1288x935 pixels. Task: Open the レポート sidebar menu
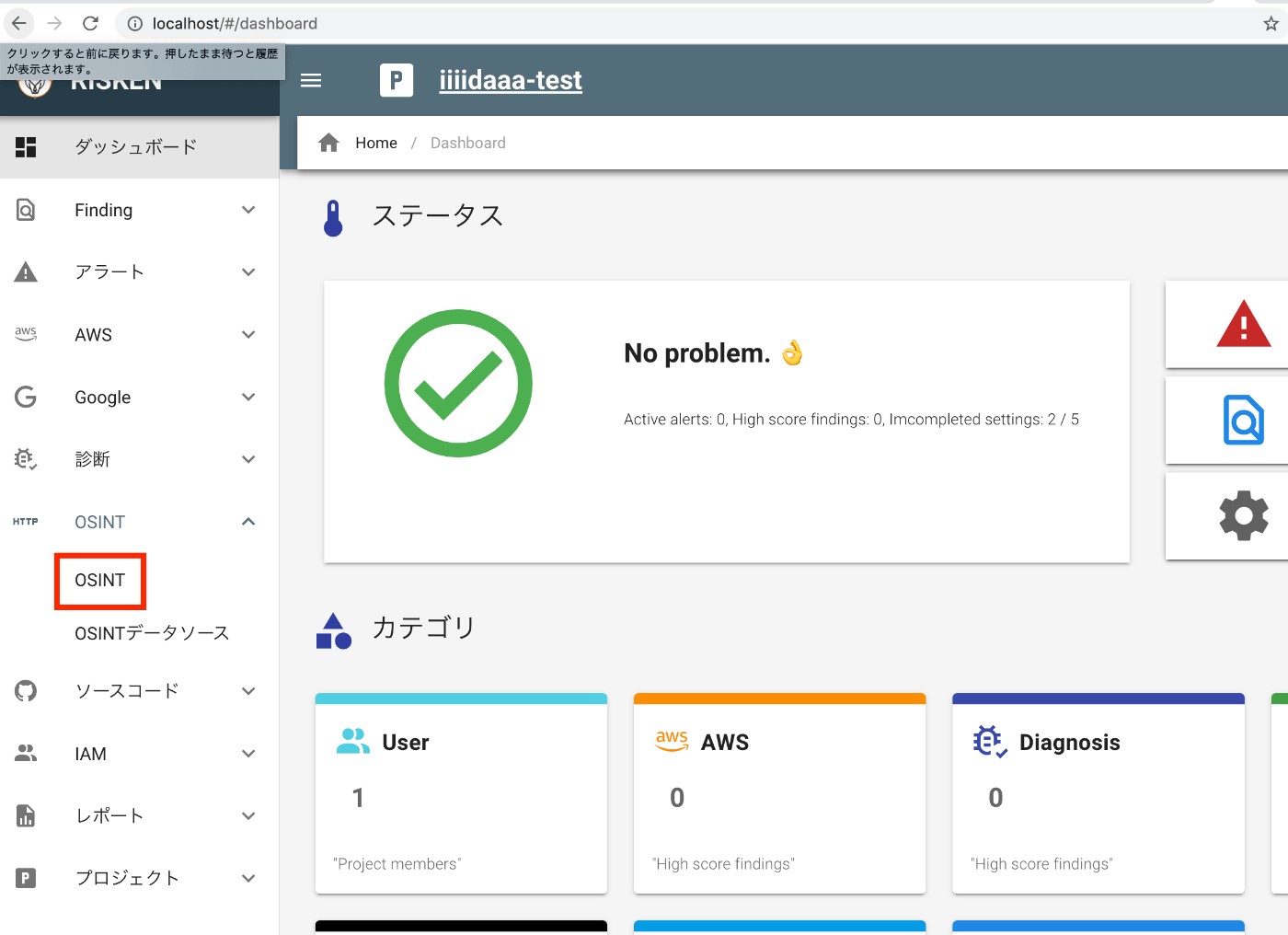140,816
